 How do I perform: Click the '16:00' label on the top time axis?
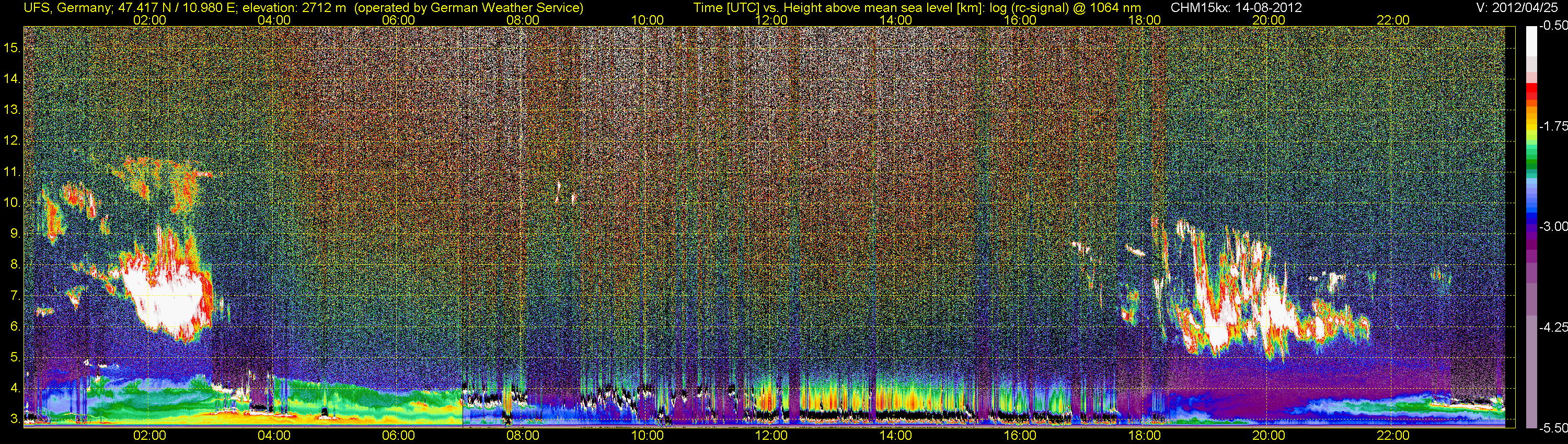tap(1020, 20)
